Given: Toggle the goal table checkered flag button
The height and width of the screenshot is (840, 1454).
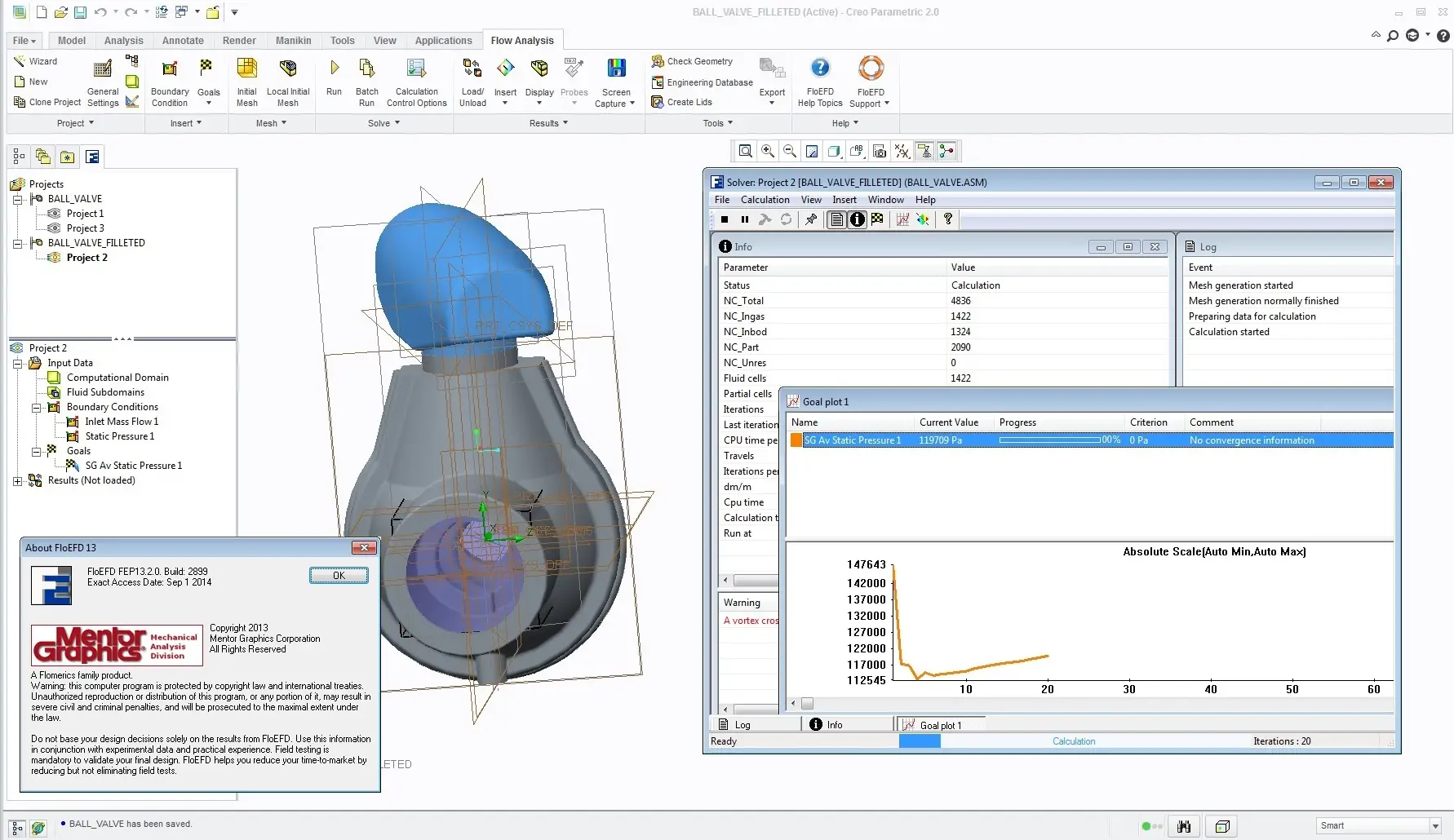Looking at the screenshot, I should point(877,219).
